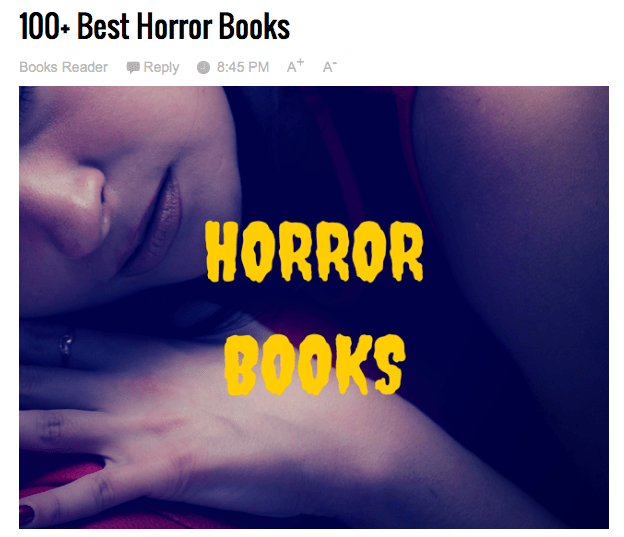Click the clock icon beside the timestamp
The height and width of the screenshot is (537, 624).
click(203, 67)
